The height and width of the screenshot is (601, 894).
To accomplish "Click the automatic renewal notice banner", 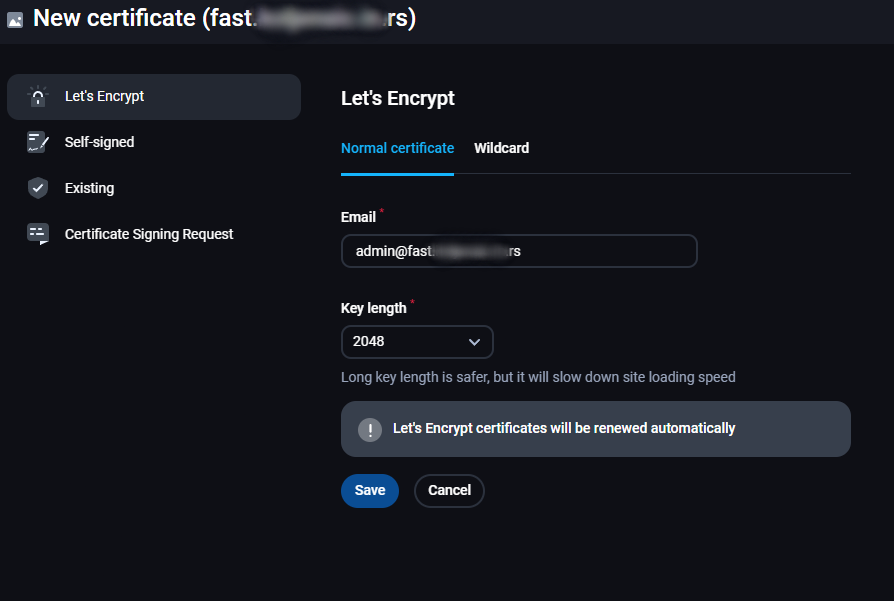I will (x=595, y=429).
